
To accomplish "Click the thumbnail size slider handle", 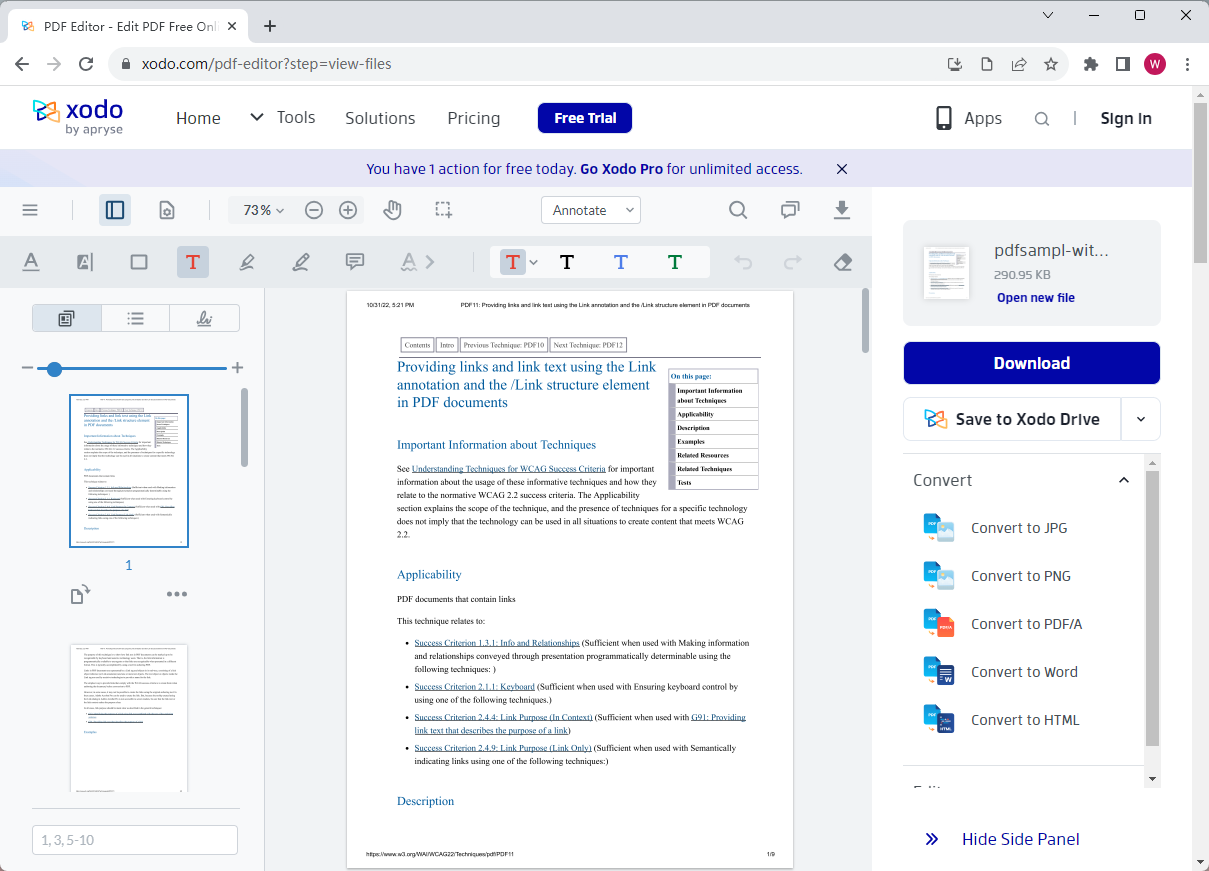I will click(x=54, y=369).
